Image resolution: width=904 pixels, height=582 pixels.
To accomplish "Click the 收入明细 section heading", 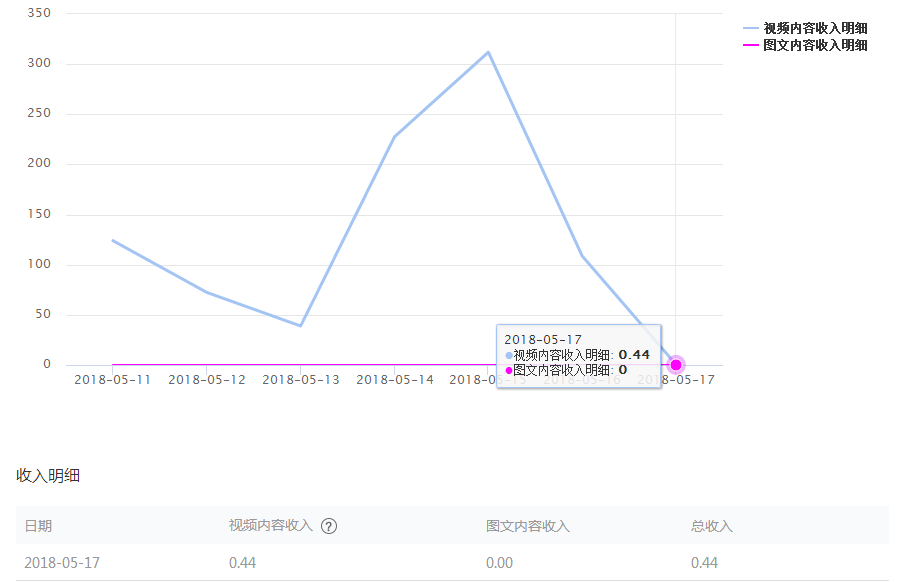I will (48, 476).
